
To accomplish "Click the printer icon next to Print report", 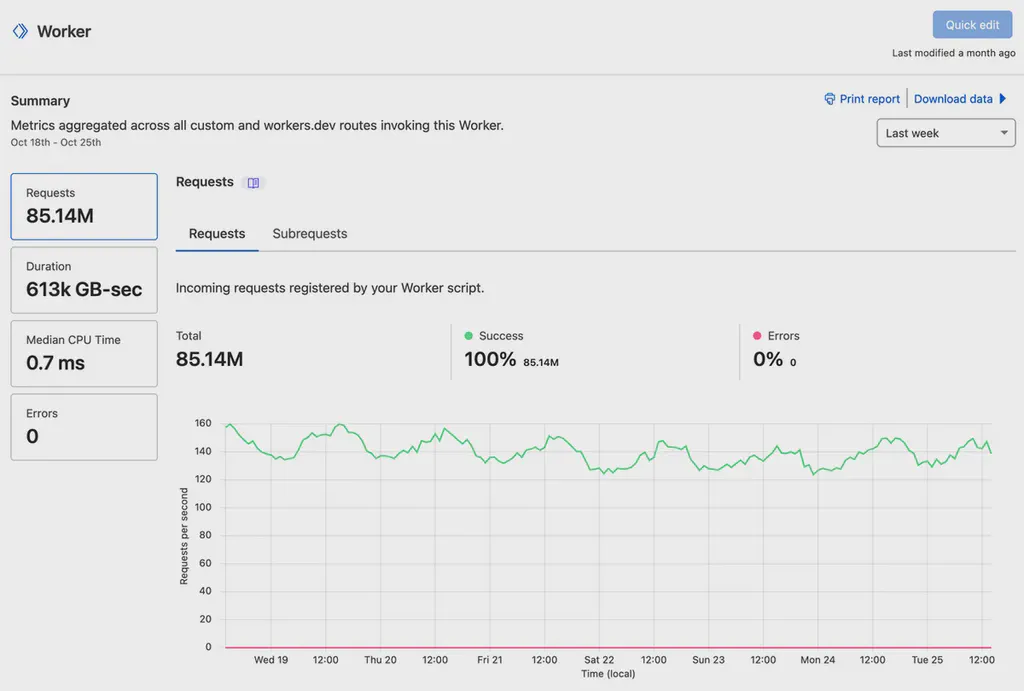I will point(829,98).
